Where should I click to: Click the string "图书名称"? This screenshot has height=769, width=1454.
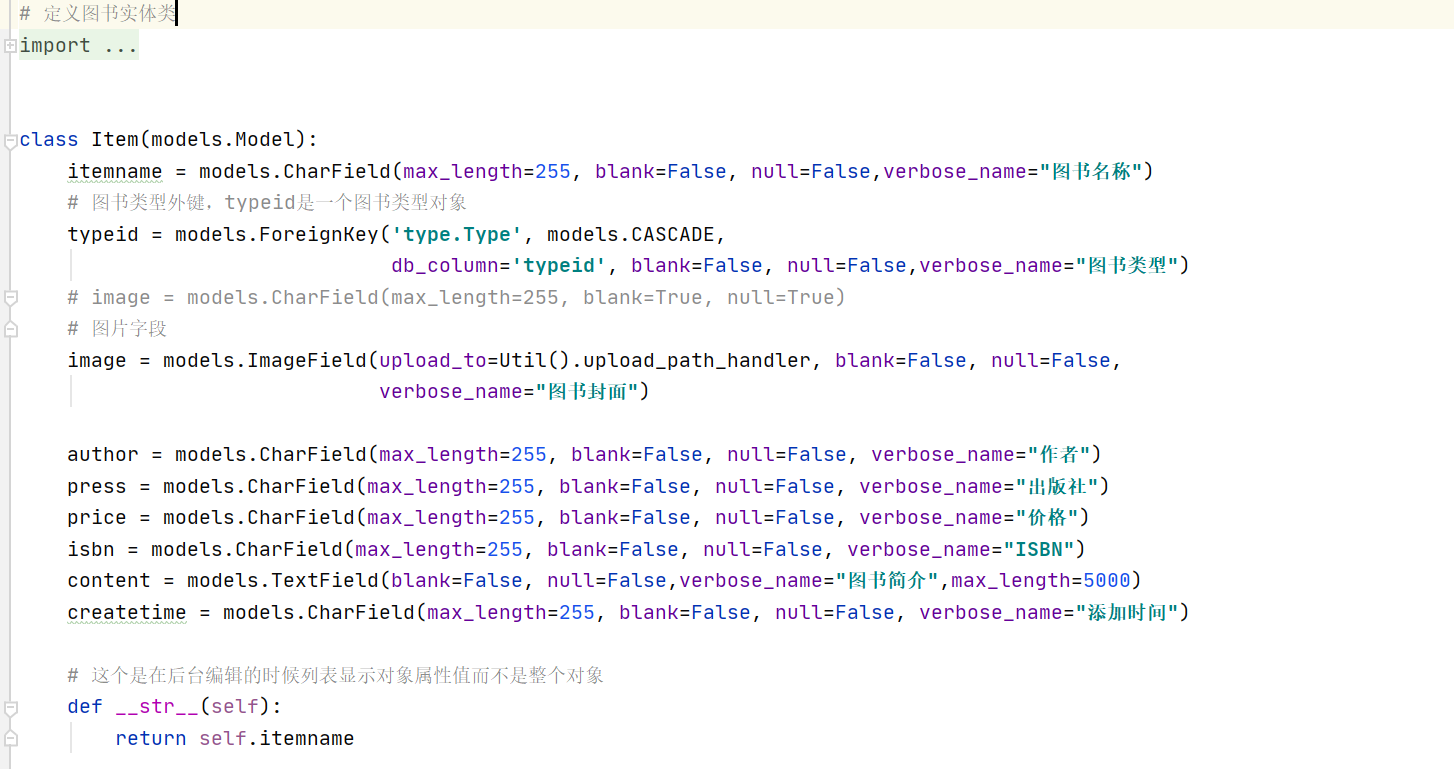click(x=1092, y=172)
